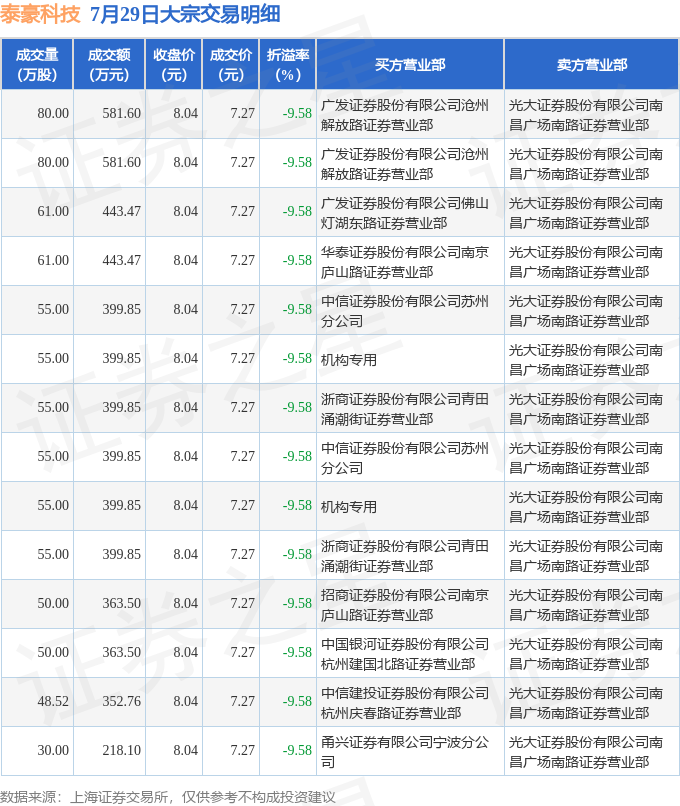Click the 成交量(万股) column header
Viewport: 680px width, 806px height.
click(x=37, y=65)
